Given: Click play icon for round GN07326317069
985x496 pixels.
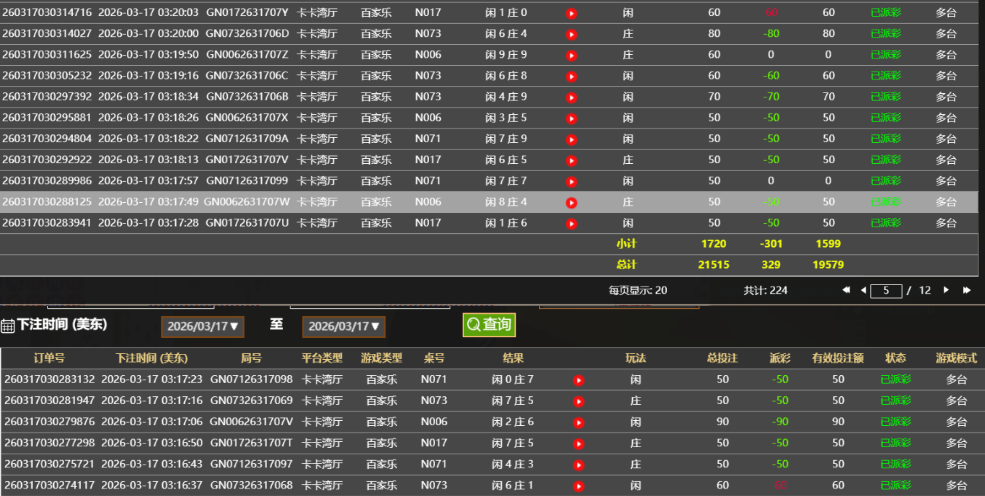Looking at the screenshot, I should click(579, 401).
